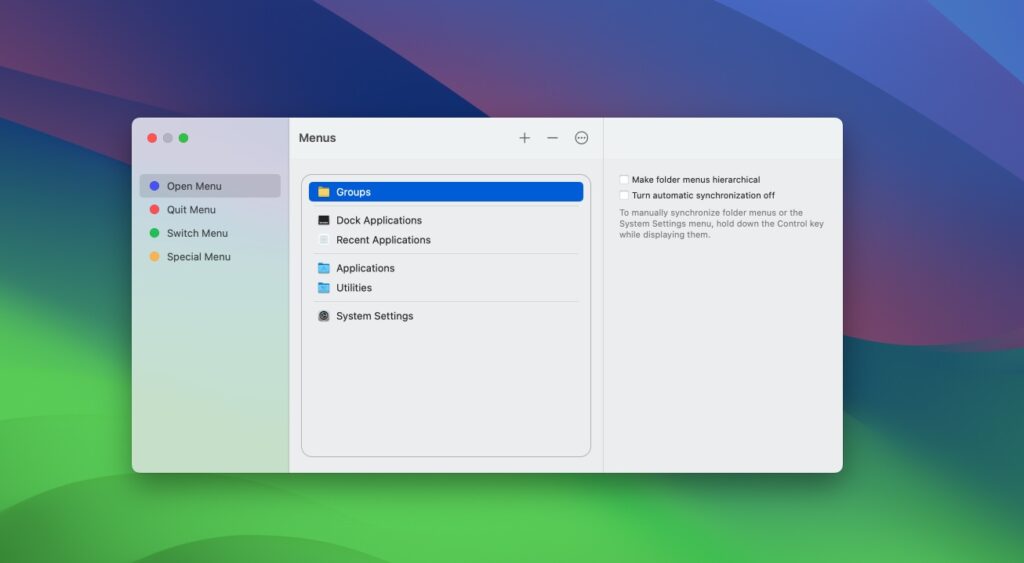The height and width of the screenshot is (563, 1024).
Task: Select the System Settings row
Action: click(446, 316)
